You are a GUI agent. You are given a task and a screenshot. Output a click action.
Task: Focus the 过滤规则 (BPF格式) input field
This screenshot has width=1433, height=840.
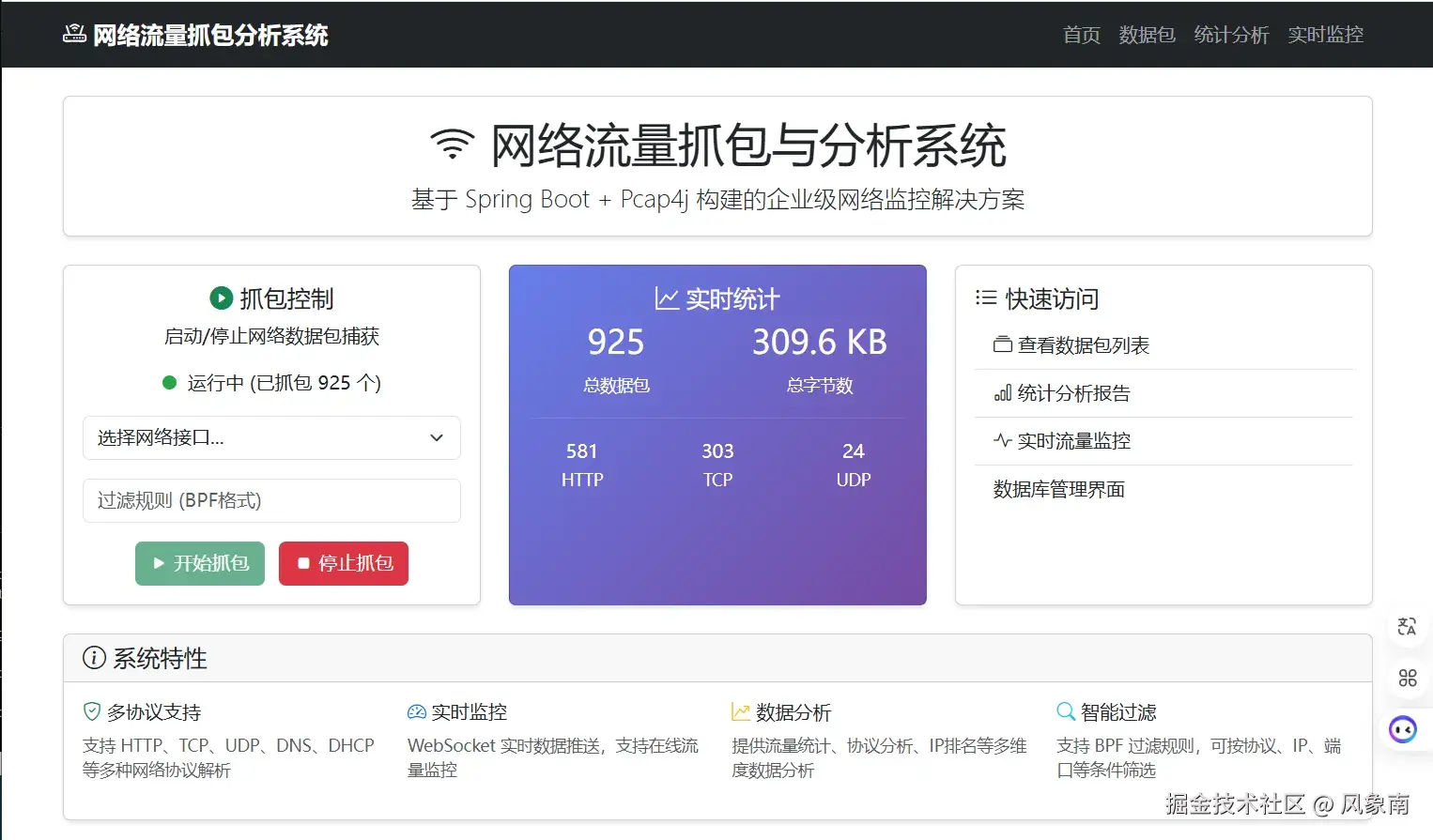coord(271,500)
